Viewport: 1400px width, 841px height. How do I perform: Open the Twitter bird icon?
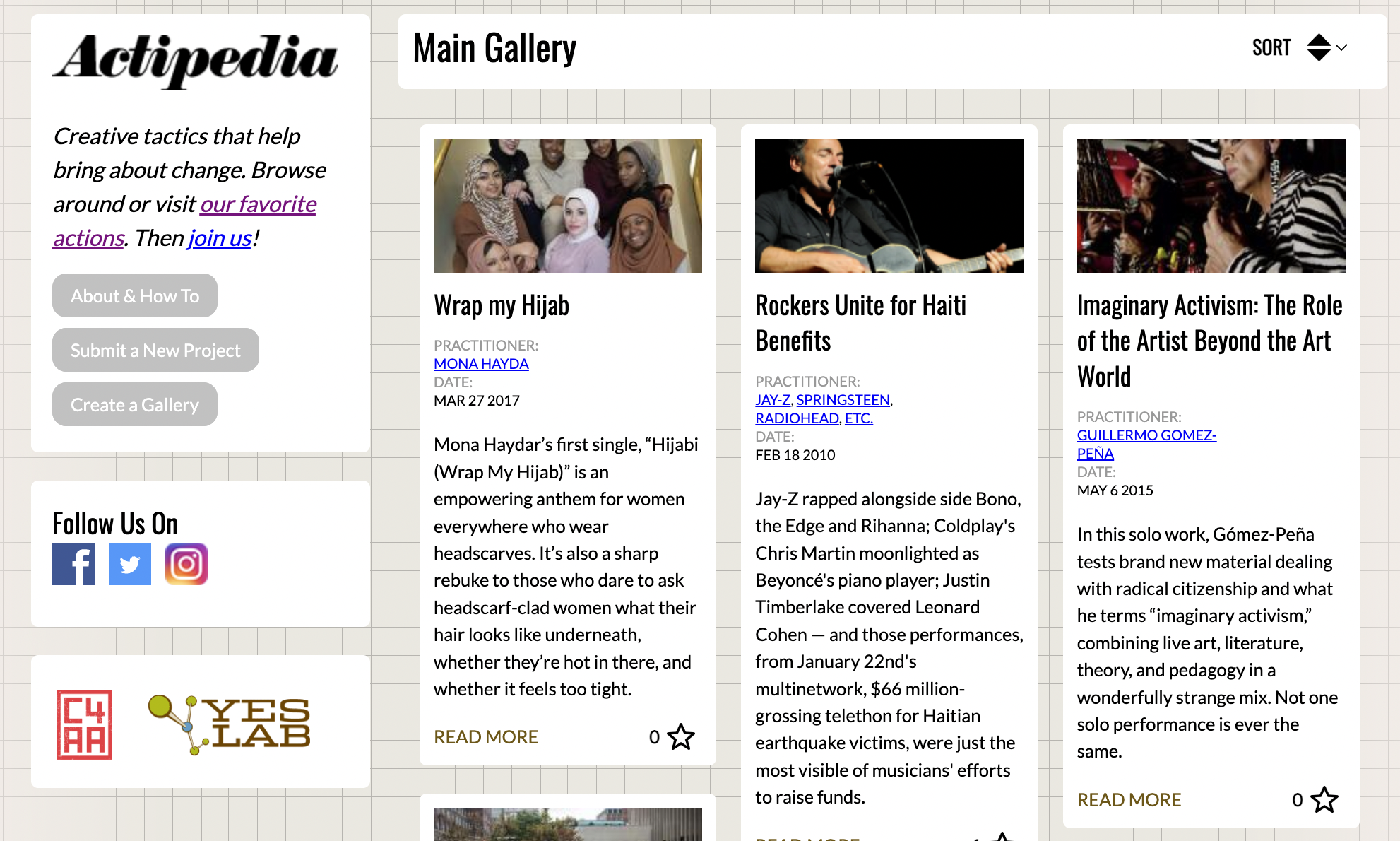pyautogui.click(x=130, y=564)
